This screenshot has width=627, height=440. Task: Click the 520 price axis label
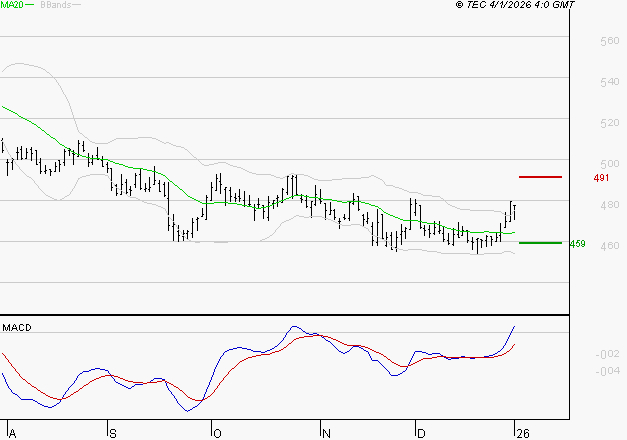pos(610,123)
